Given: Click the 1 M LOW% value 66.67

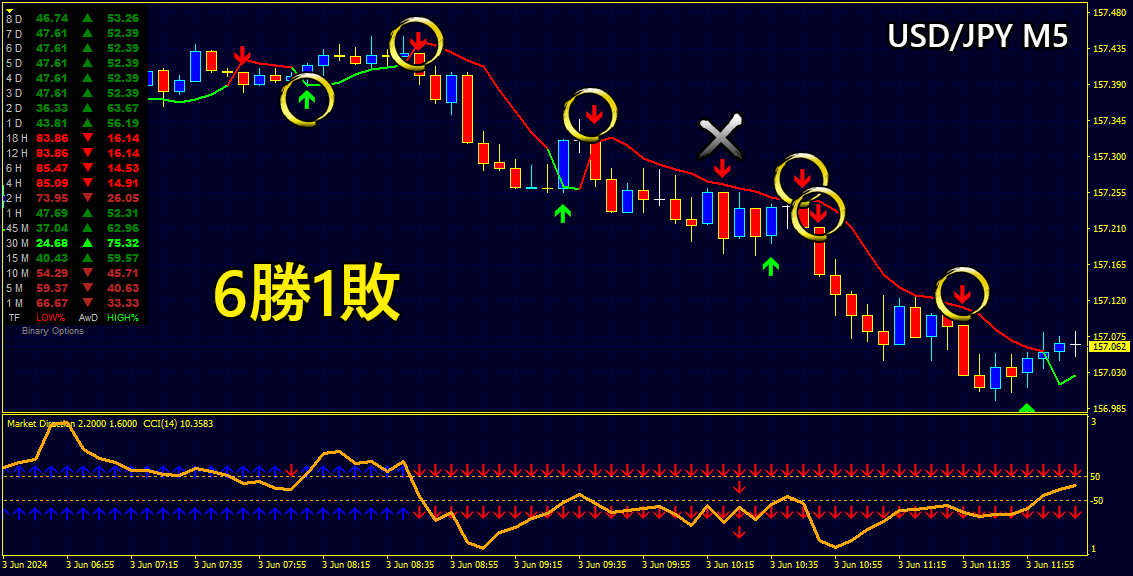Looking at the screenshot, I should (x=51, y=303).
